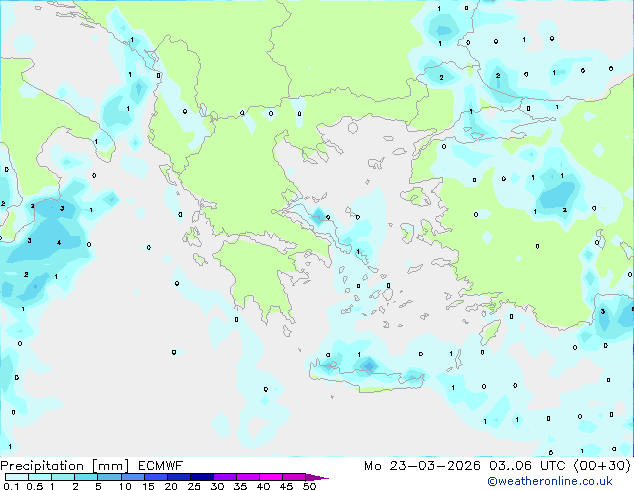Click the '(00+30)' forecast offset text
This screenshot has width=634, height=490.
pos(602,466)
